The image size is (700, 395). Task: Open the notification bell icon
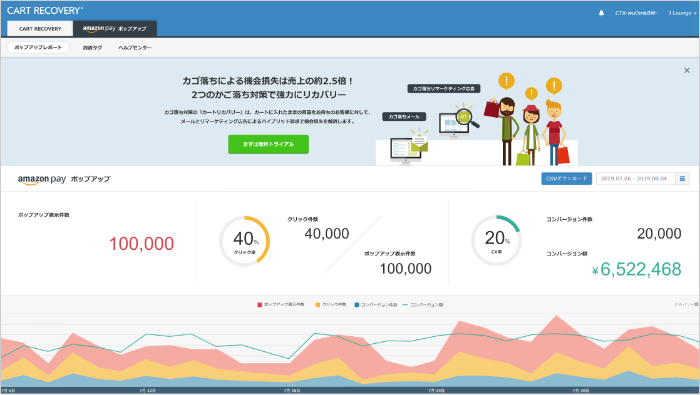click(x=601, y=13)
